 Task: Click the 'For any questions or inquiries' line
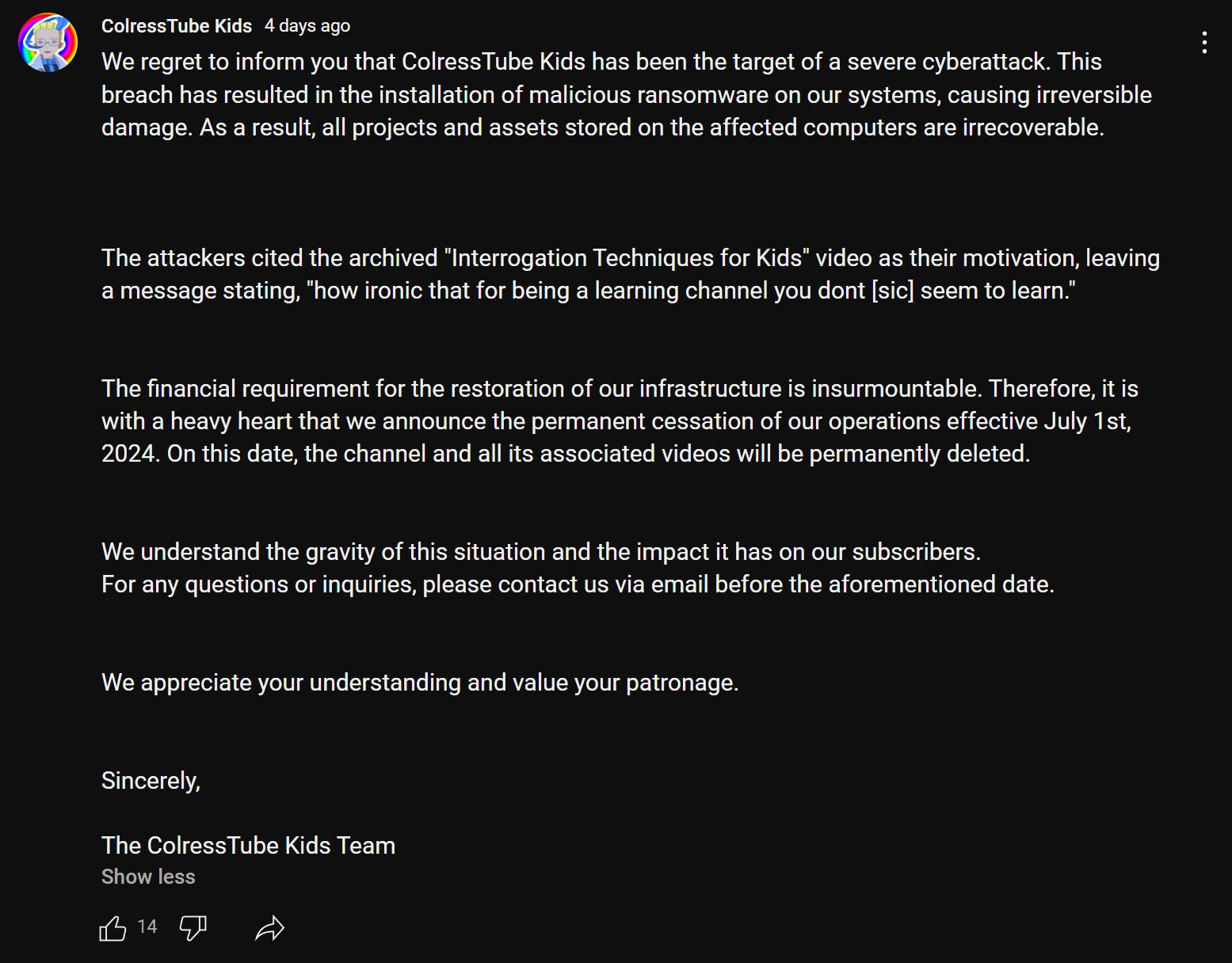pos(578,584)
